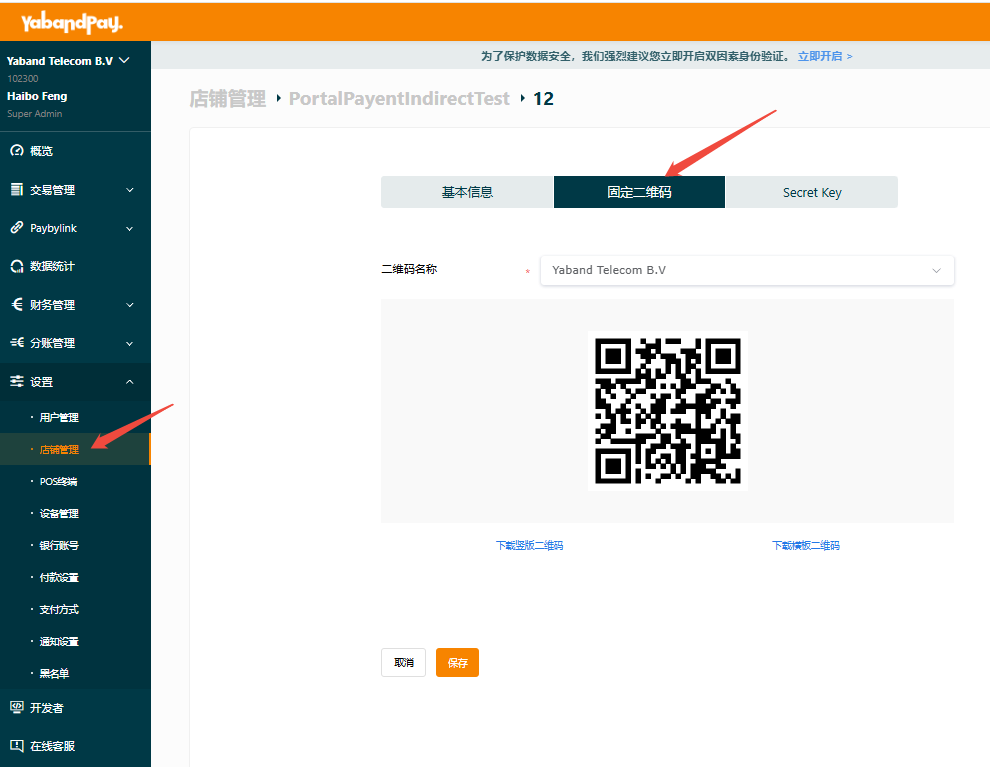Viewport: 990px width, 767px height.
Task: Click the 立即开启 two-factor link
Action: [x=825, y=56]
